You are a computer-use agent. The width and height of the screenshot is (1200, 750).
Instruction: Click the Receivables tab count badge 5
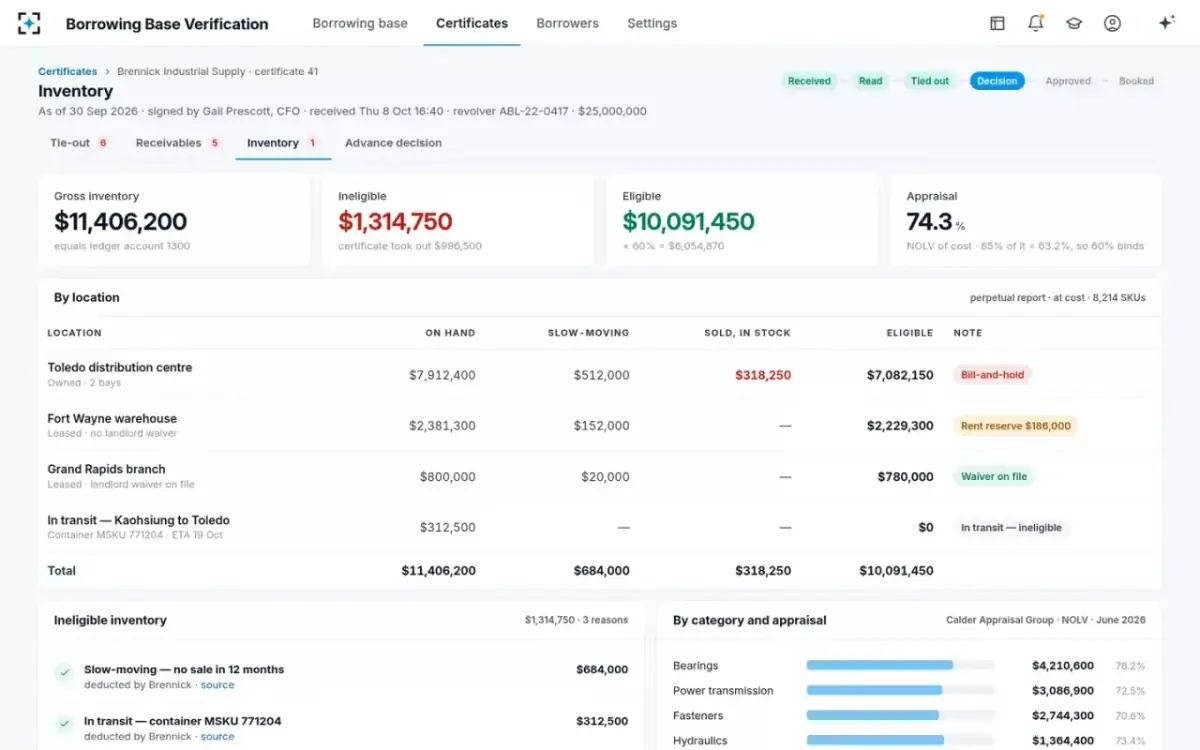click(214, 143)
